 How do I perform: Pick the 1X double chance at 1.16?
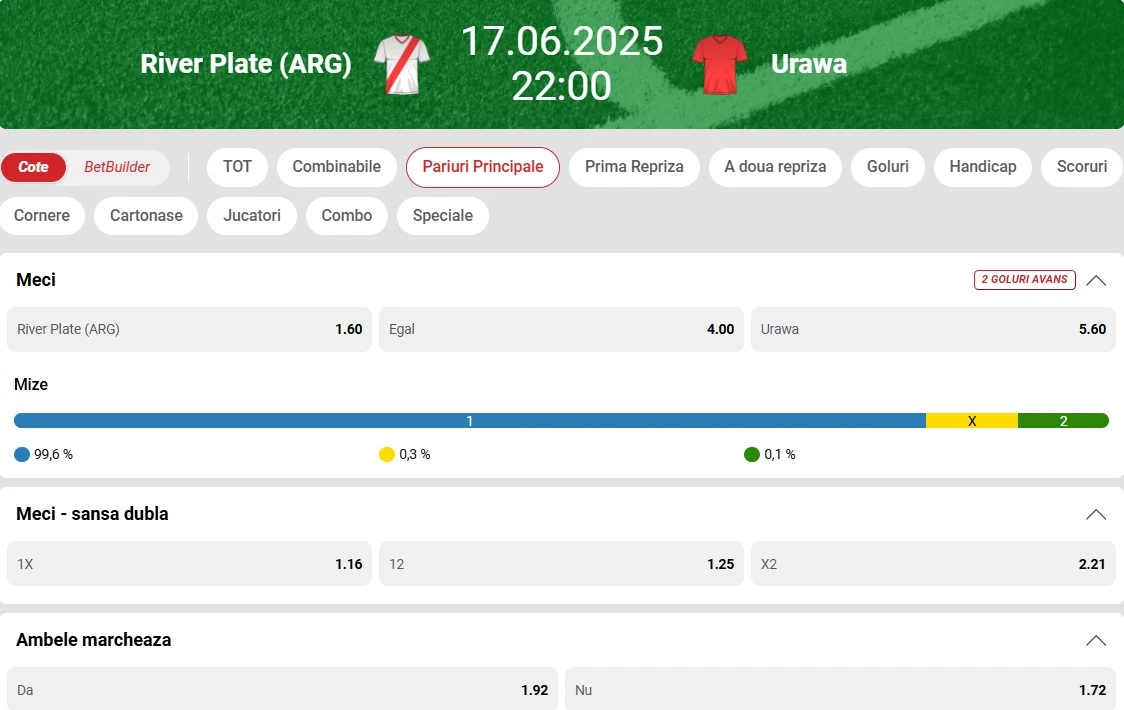pos(189,564)
